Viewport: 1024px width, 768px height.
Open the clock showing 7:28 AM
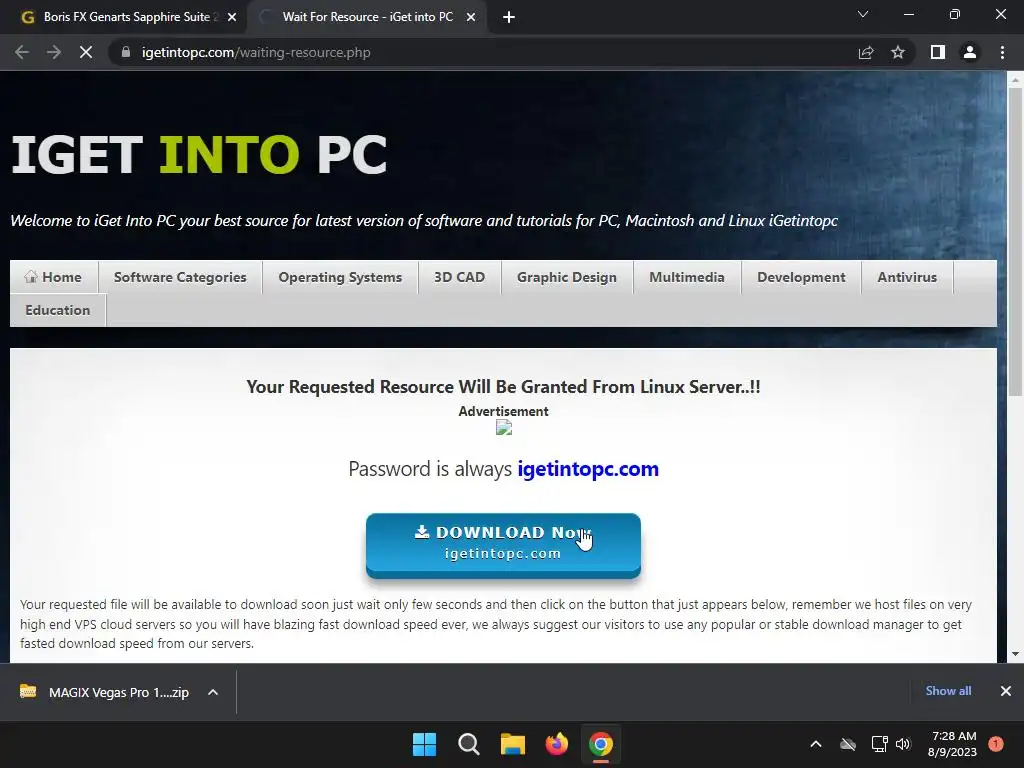(x=952, y=744)
